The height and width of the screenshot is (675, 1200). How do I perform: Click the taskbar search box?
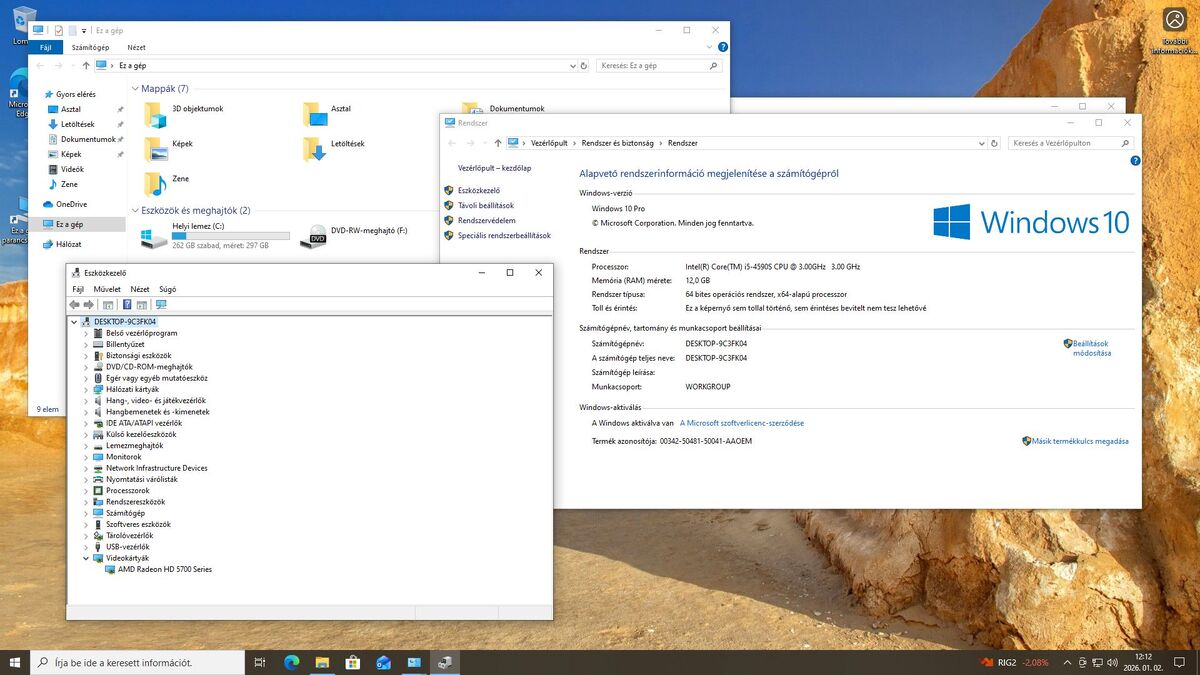pyautogui.click(x=137, y=662)
